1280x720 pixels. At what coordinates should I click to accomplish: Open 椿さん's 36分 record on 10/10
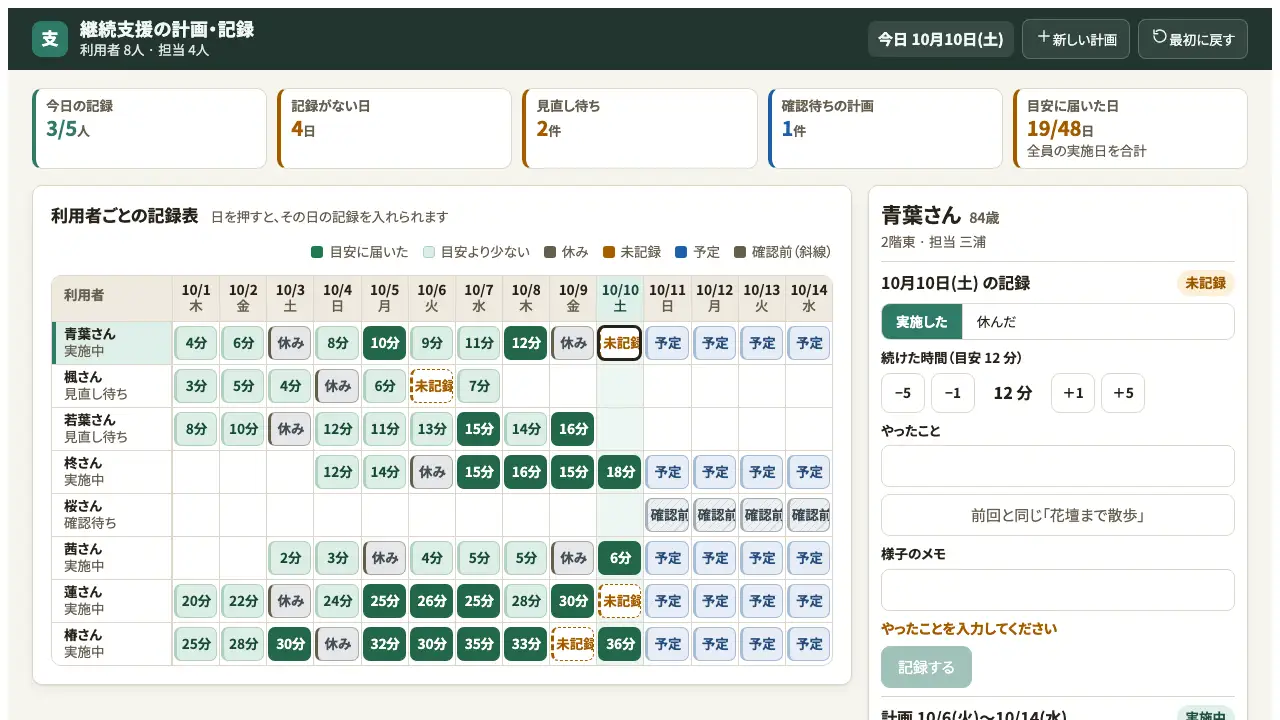tap(620, 644)
